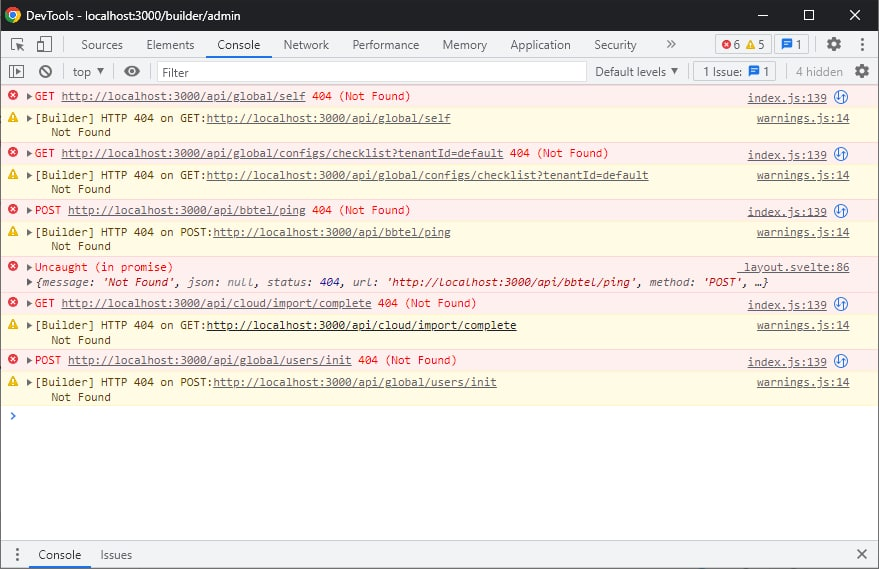Expand the POST api/global/users/init error entry
The width and height of the screenshot is (879, 569).
29,360
